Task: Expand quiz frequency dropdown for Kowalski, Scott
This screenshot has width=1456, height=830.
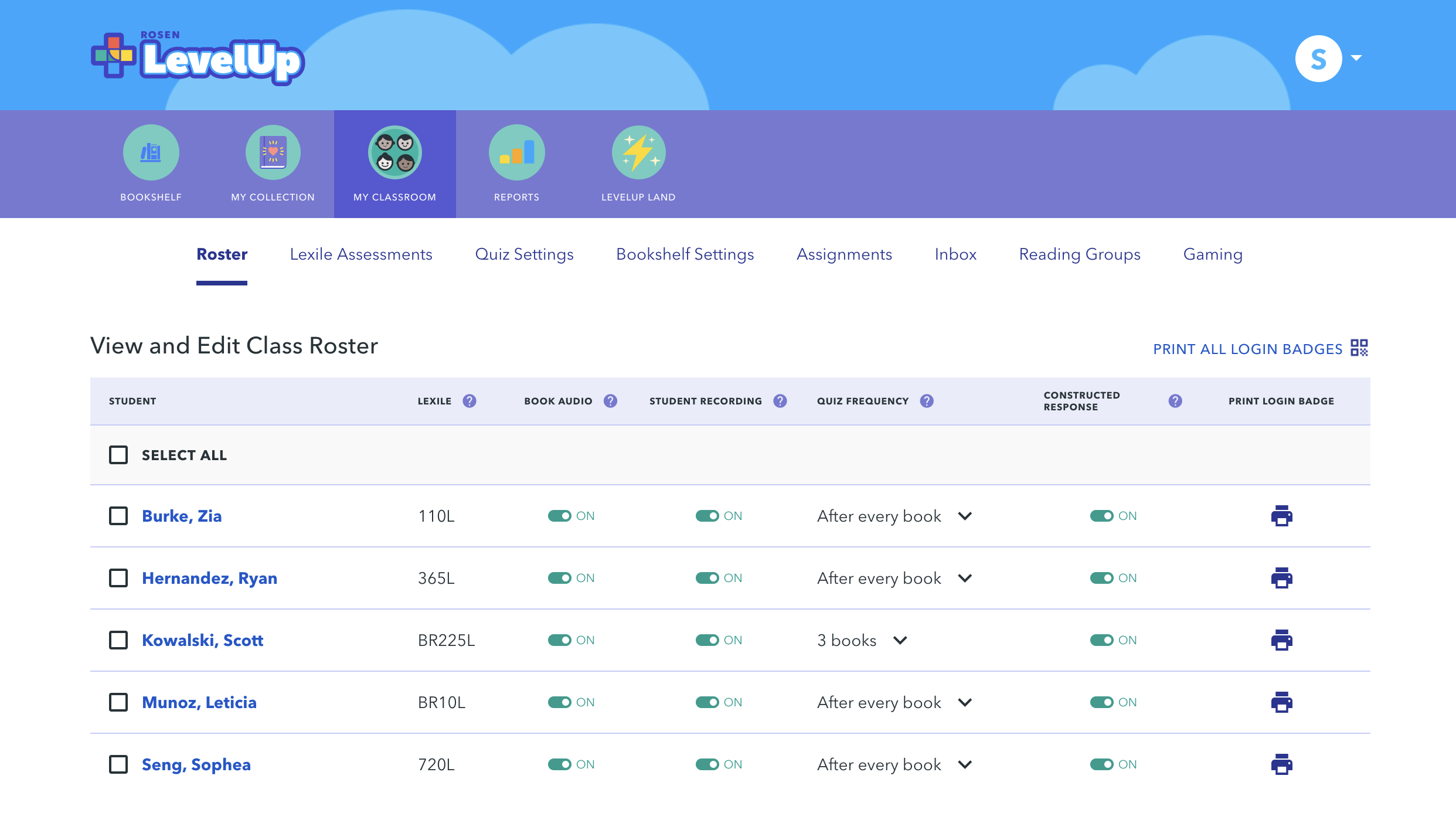Action: pos(900,640)
